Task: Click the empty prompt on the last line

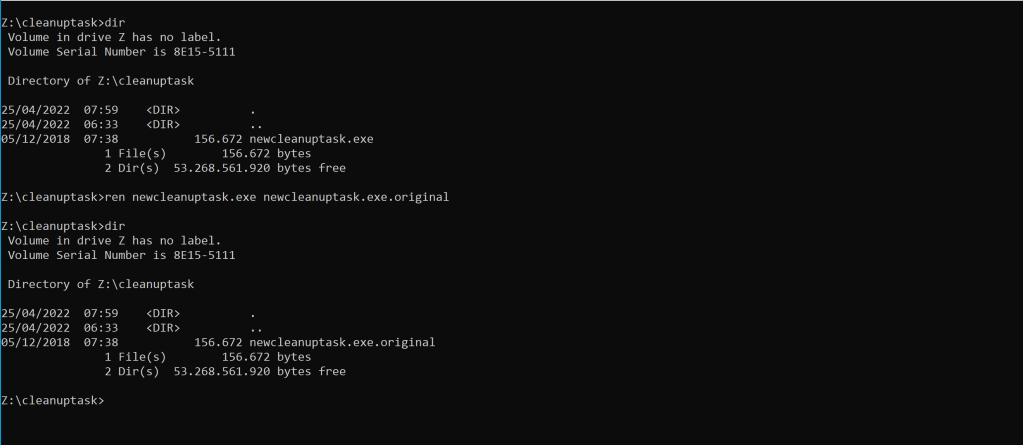Action: click(108, 401)
